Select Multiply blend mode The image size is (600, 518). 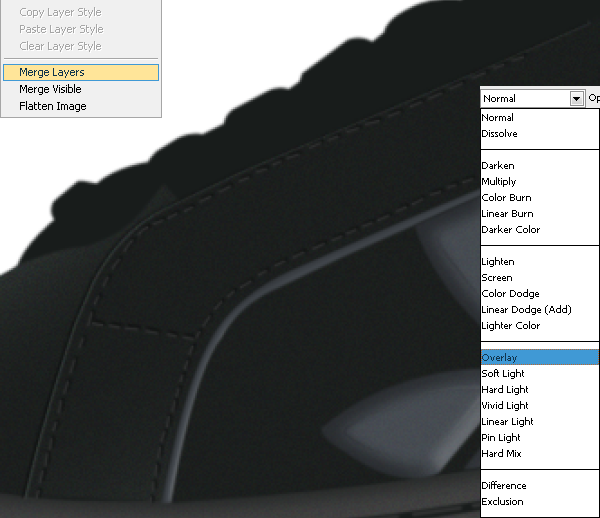(540, 182)
